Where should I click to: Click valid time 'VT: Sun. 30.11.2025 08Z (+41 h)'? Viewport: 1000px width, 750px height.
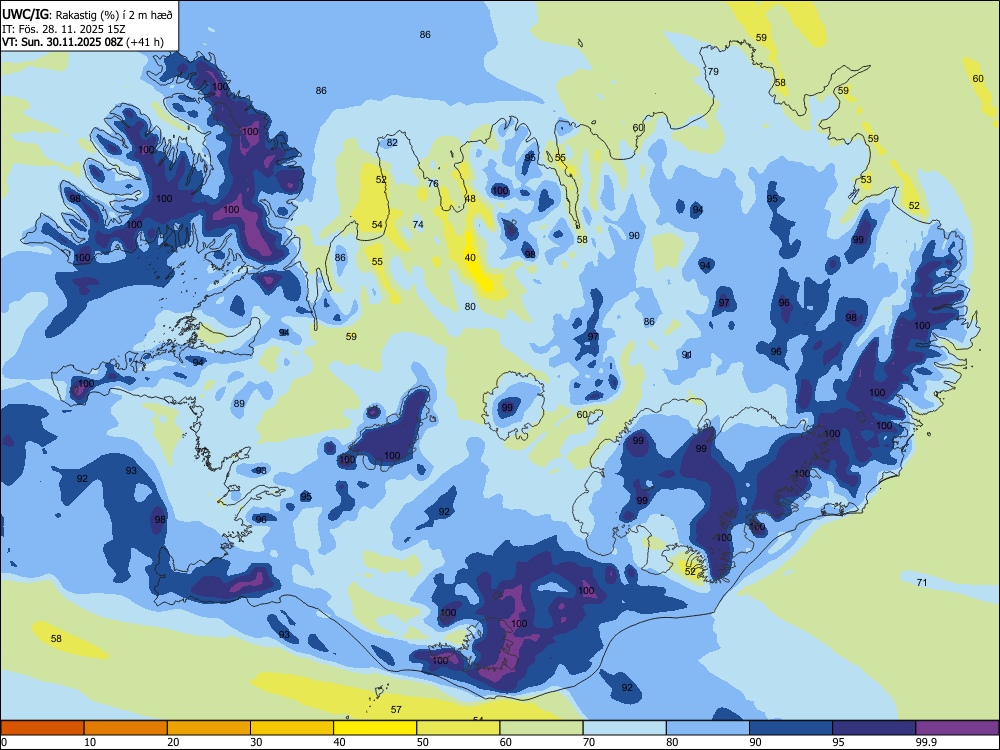point(83,42)
